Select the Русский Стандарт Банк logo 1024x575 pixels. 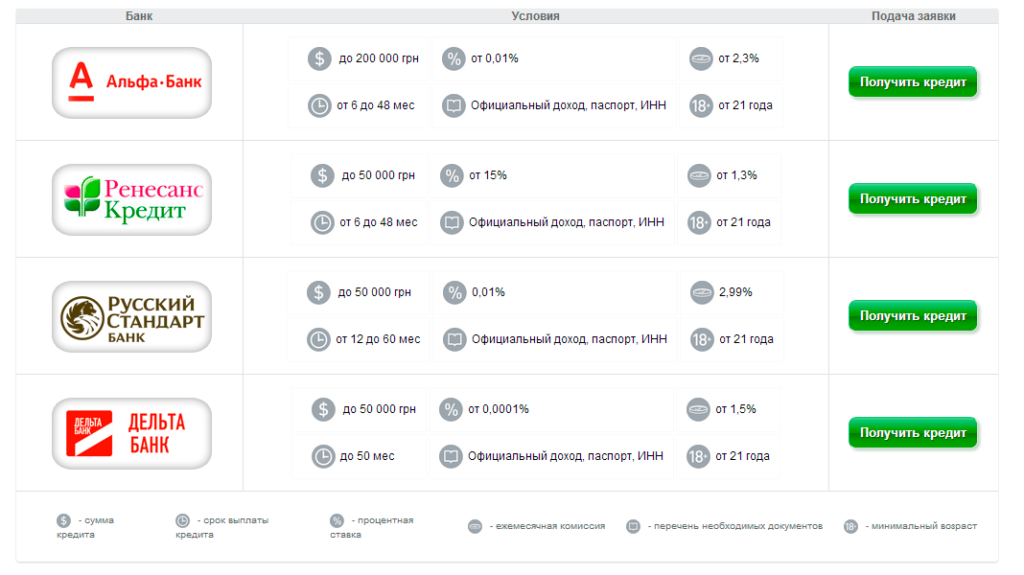point(132,316)
